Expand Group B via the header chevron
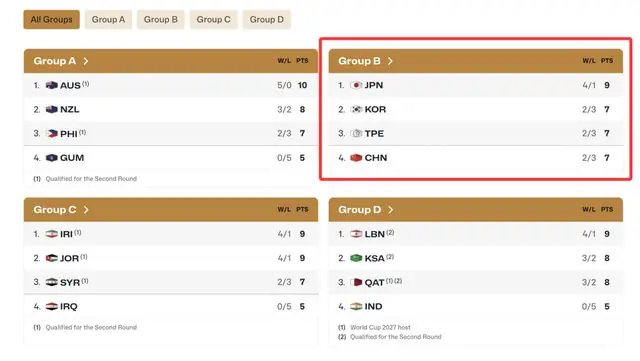The width and height of the screenshot is (640, 361). tap(390, 61)
